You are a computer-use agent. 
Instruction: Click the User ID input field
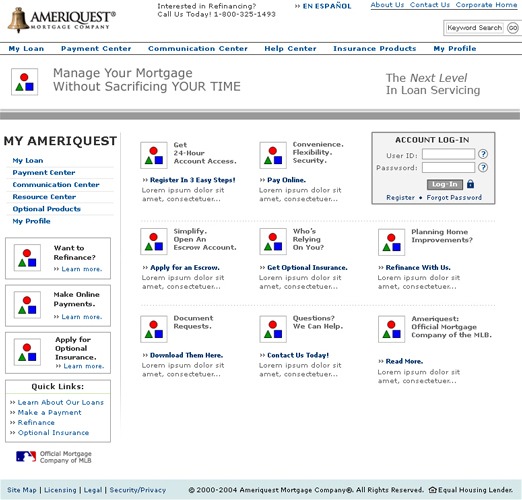(x=448, y=154)
